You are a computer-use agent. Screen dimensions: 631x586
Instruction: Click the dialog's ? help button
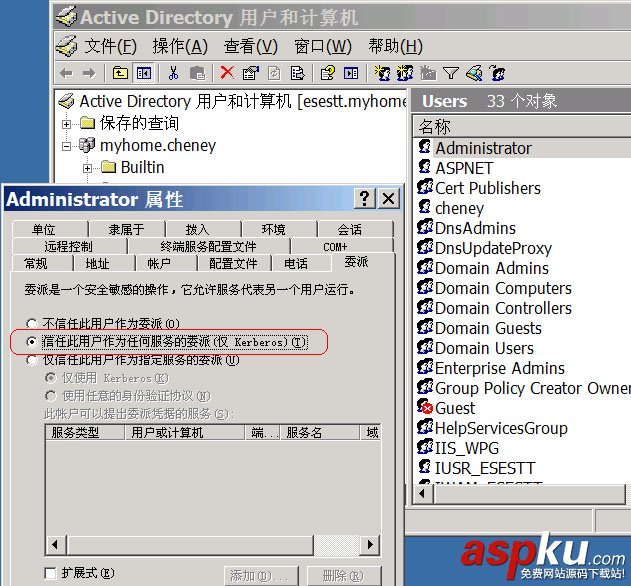(365, 198)
